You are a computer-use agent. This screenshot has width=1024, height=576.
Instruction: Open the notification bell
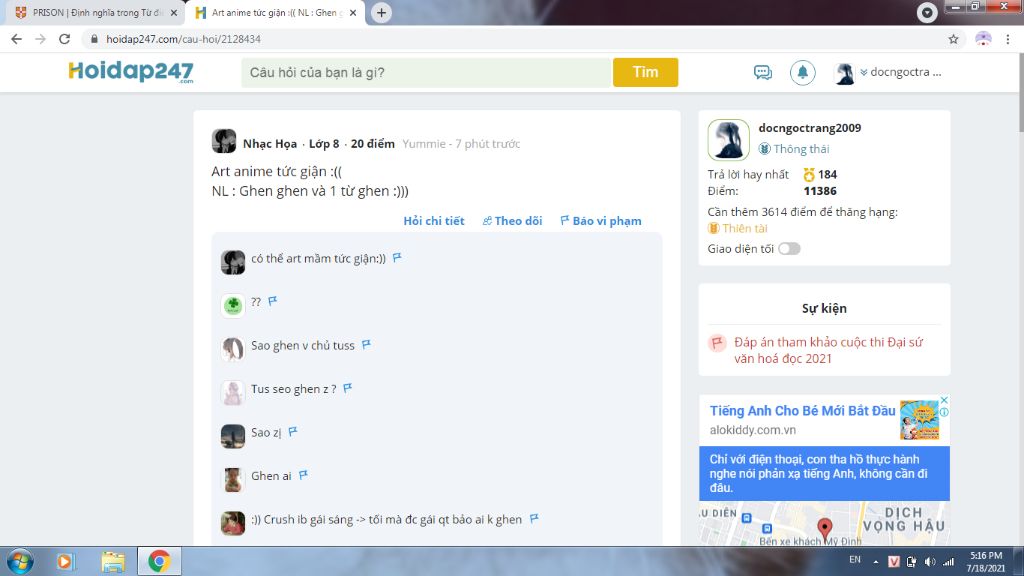802,72
